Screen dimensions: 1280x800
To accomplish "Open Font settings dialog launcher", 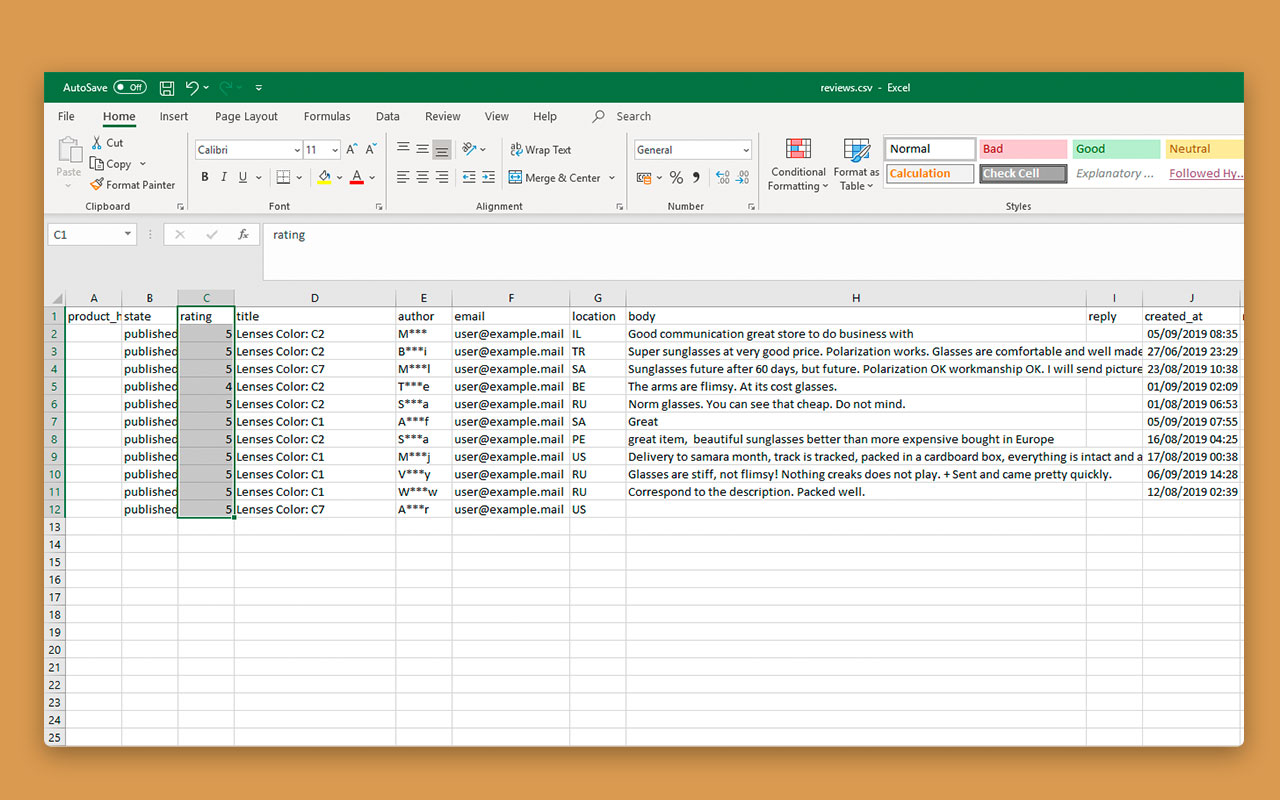I will [x=379, y=206].
